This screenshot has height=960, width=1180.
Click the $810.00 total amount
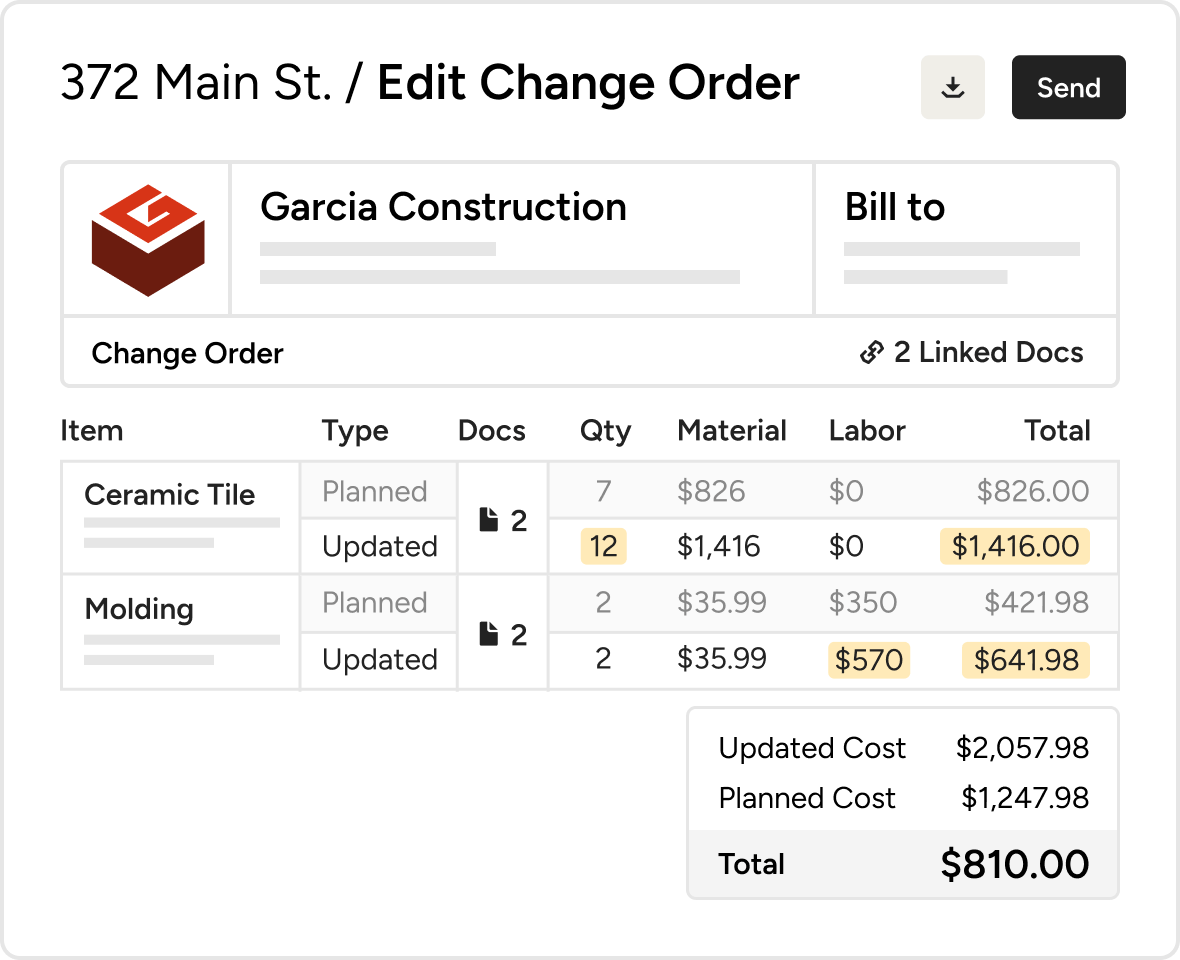pyautogui.click(x=1014, y=864)
